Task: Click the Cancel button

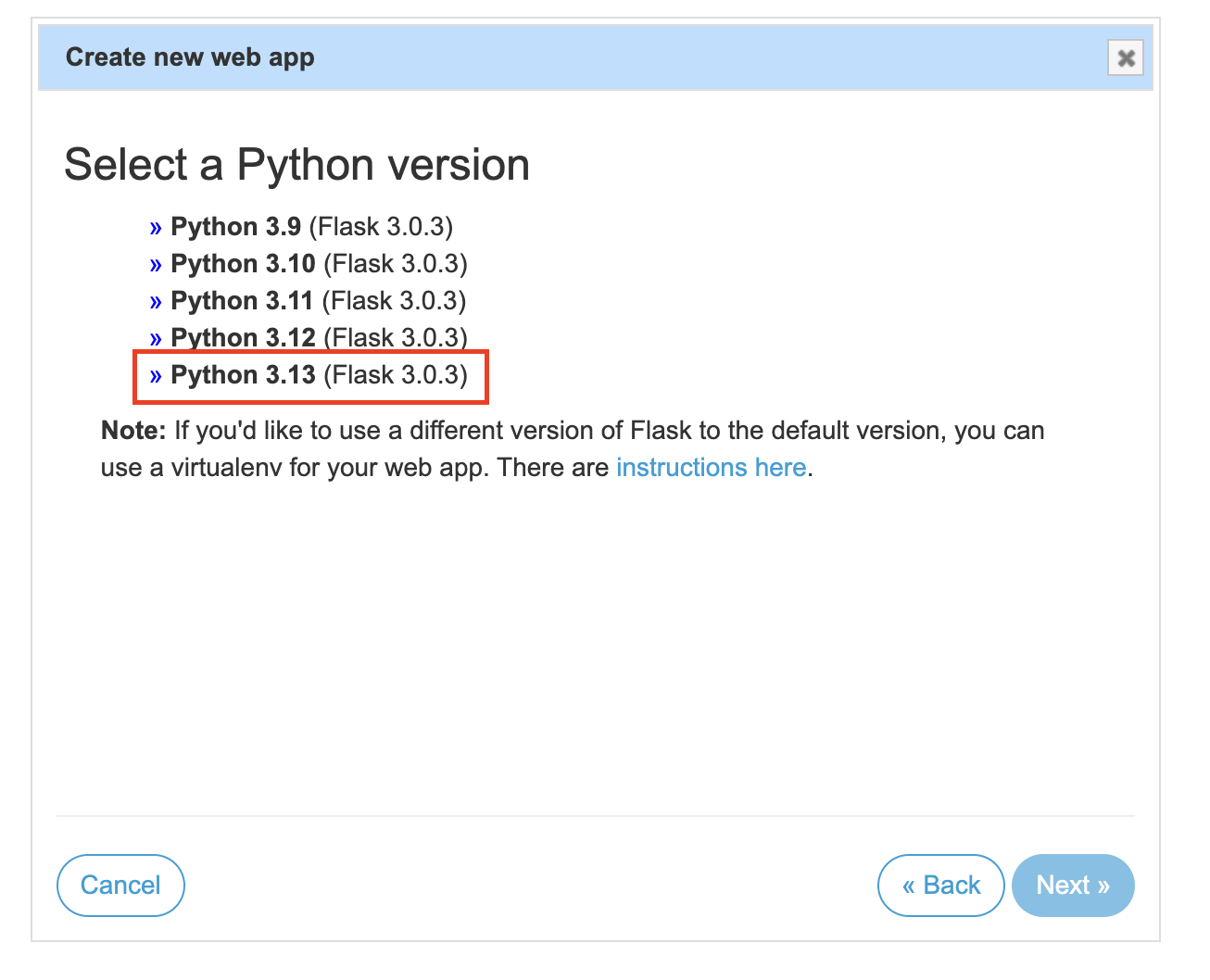Action: pos(120,886)
